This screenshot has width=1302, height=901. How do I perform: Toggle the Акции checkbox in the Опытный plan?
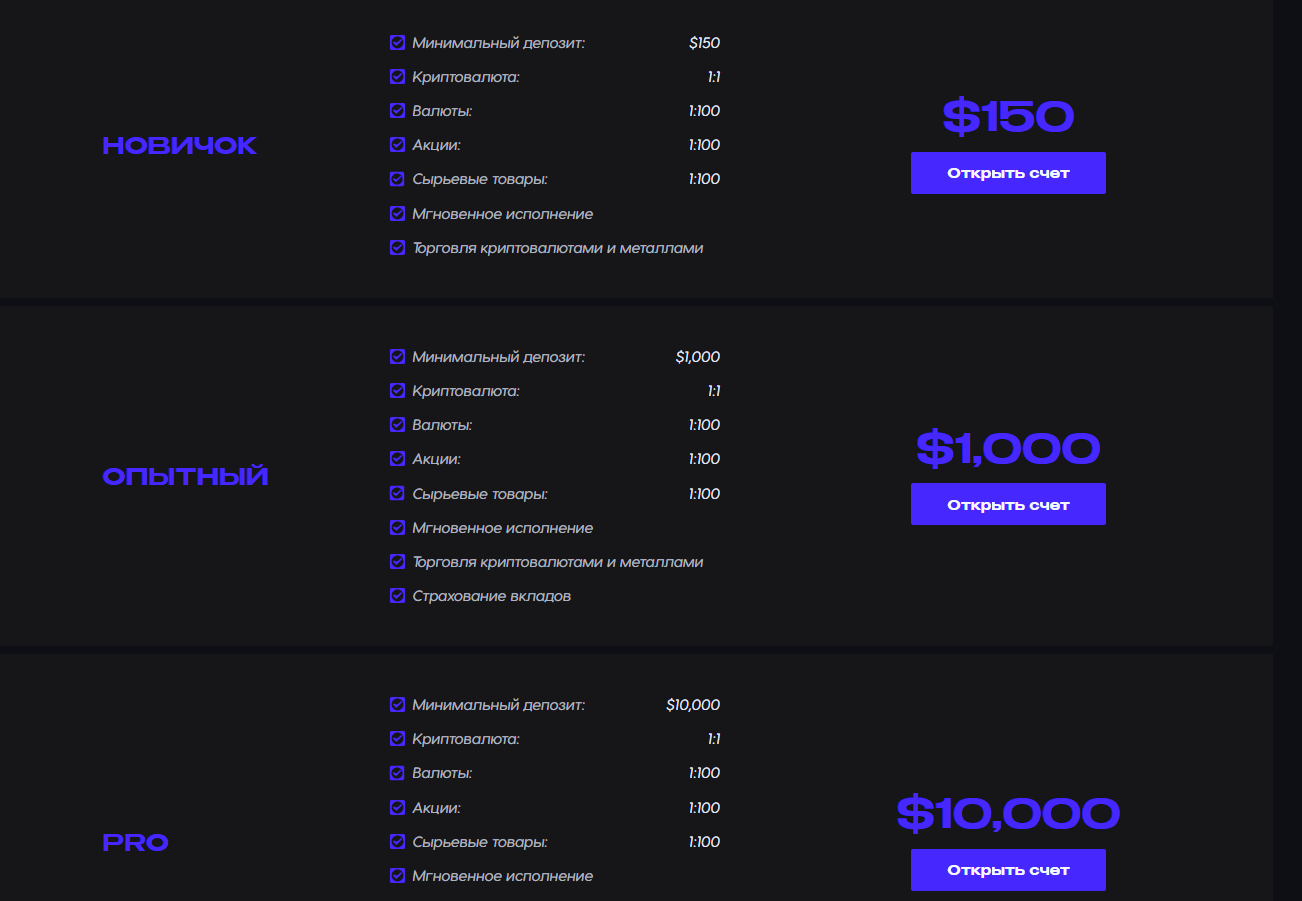[x=397, y=459]
